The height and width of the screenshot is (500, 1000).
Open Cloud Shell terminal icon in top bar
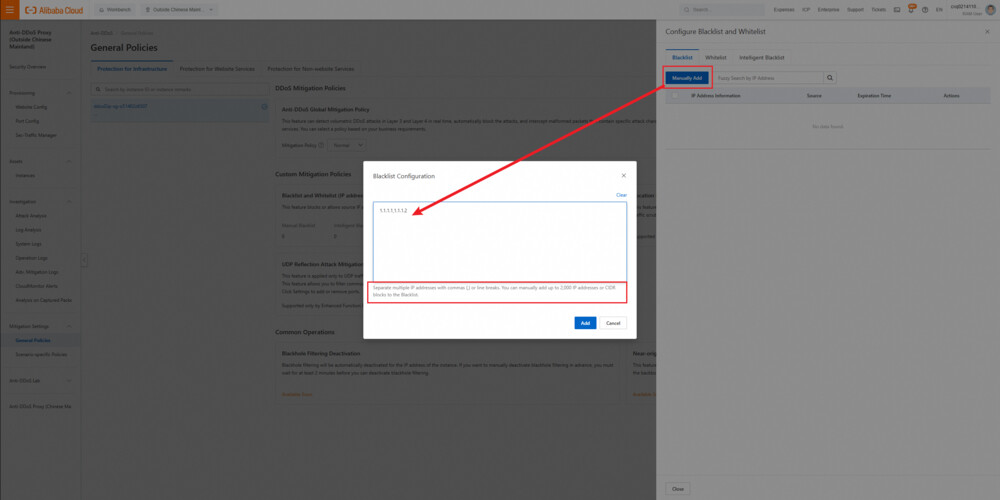pyautogui.click(x=897, y=10)
